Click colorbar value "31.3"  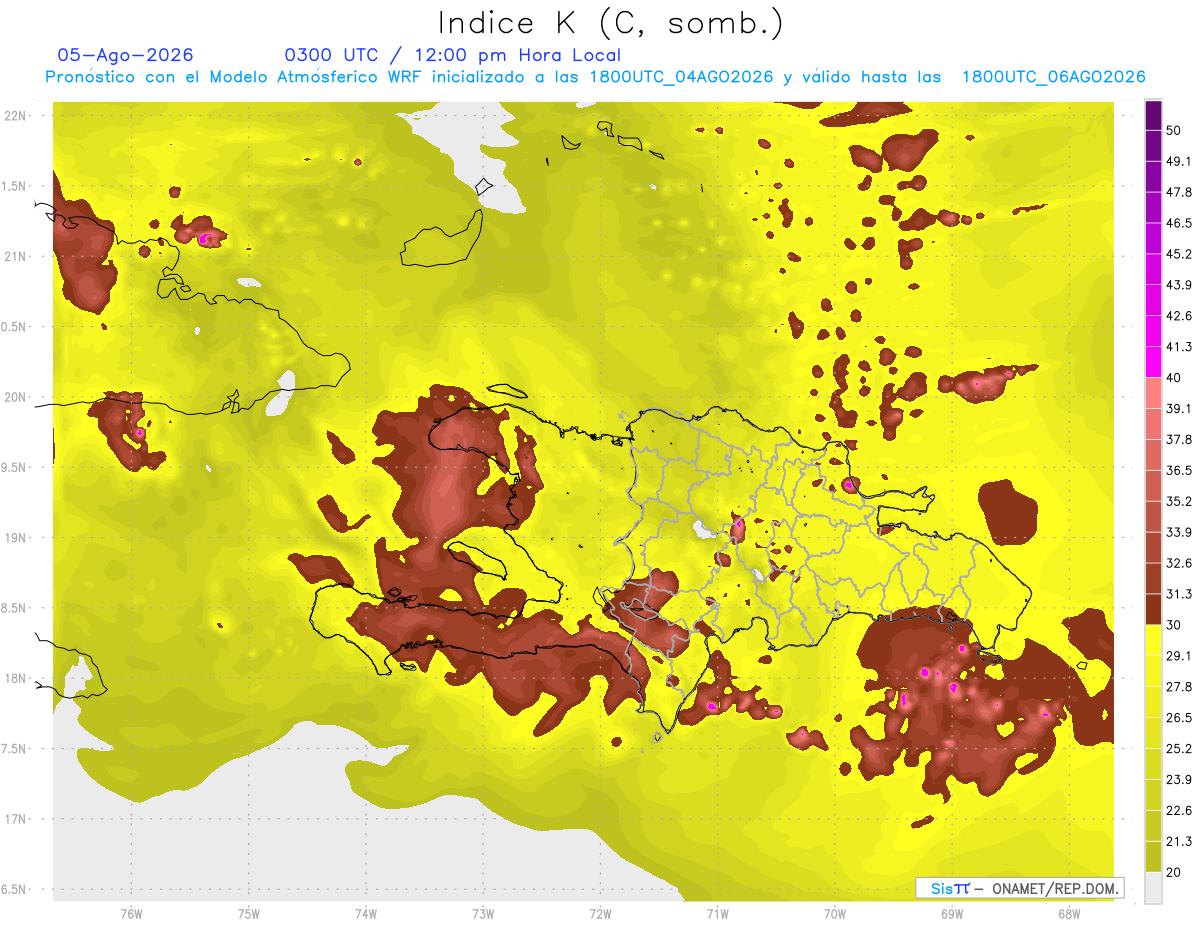click(1178, 594)
